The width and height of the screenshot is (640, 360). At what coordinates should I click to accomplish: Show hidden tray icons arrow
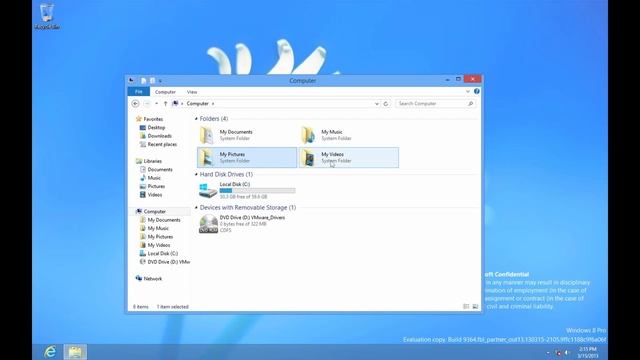coord(548,353)
